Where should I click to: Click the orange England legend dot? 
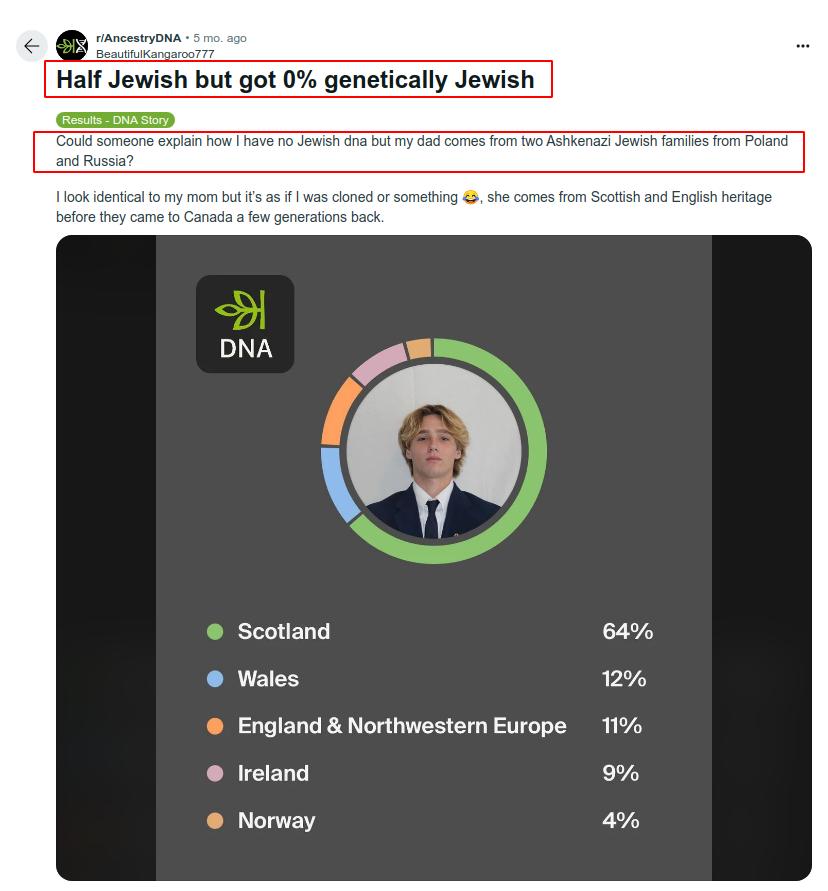coord(215,726)
